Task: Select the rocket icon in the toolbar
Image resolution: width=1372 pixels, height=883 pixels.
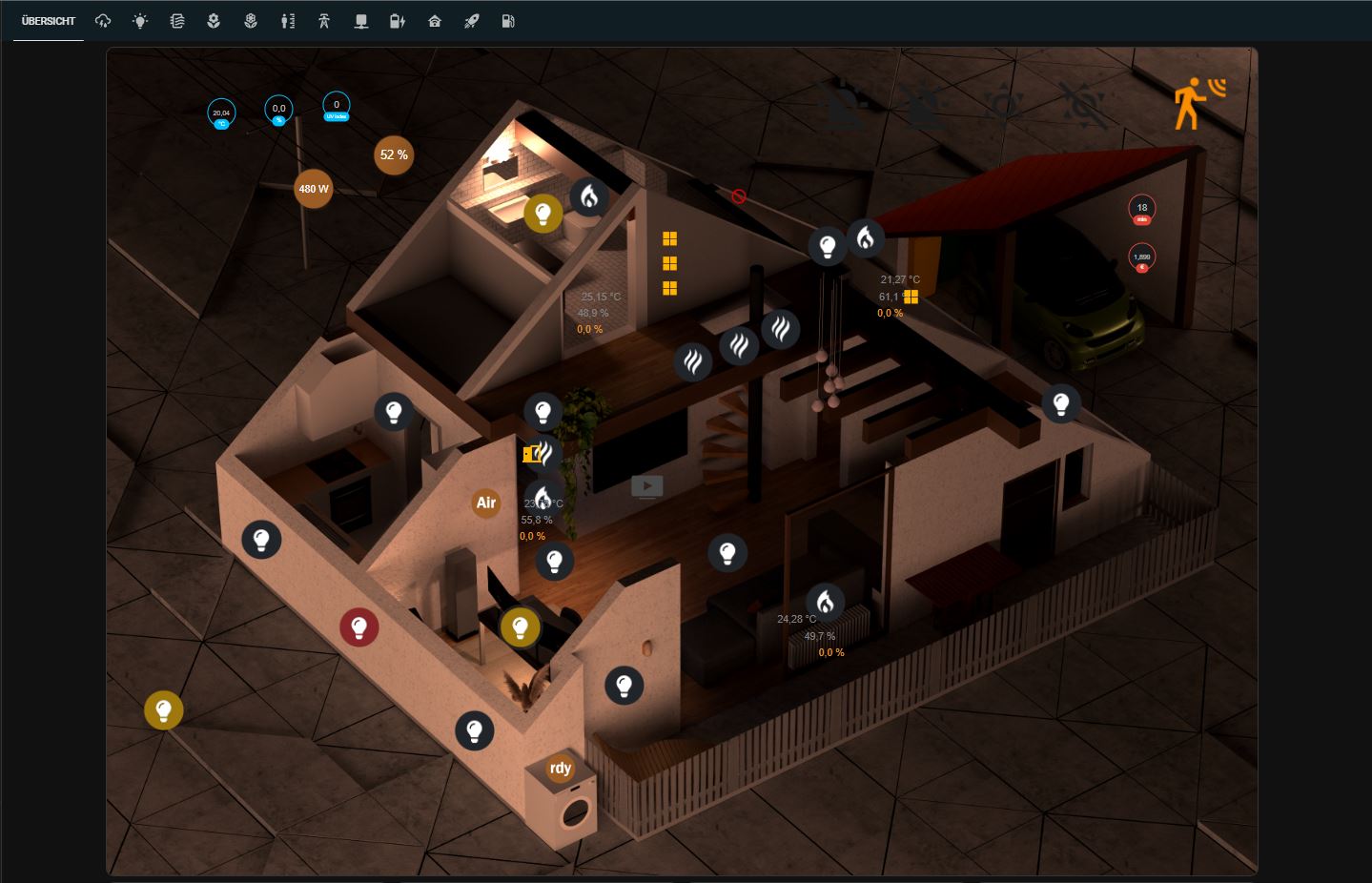Action: pos(471,21)
